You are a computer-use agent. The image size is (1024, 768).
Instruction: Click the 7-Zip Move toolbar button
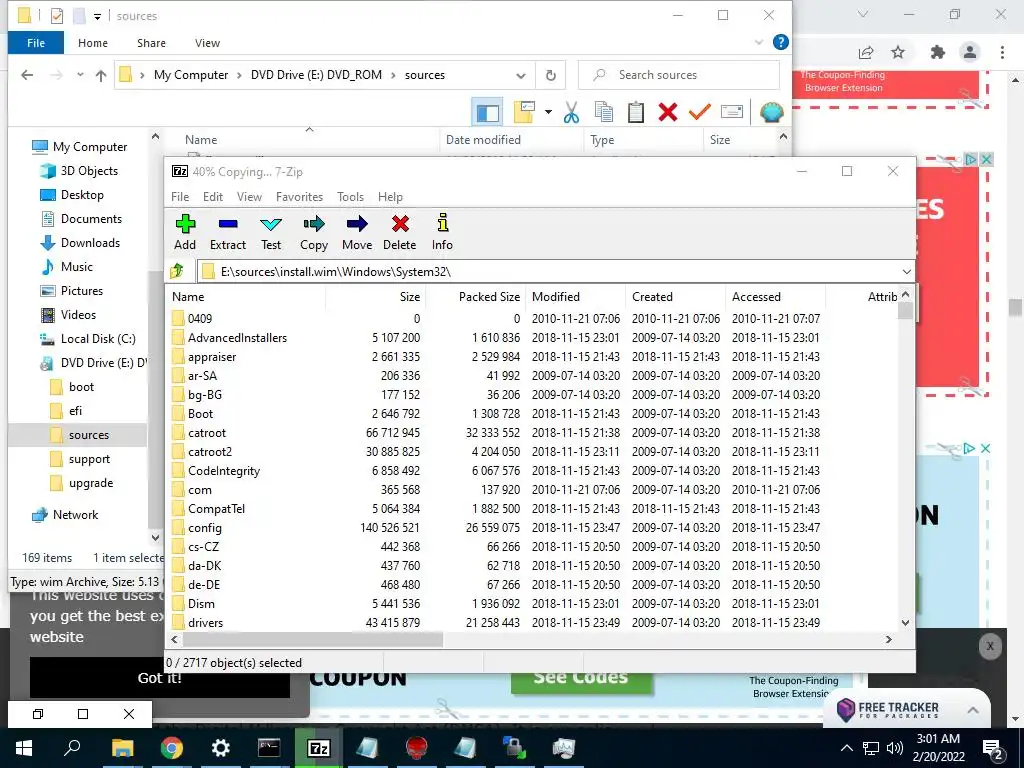[357, 232]
